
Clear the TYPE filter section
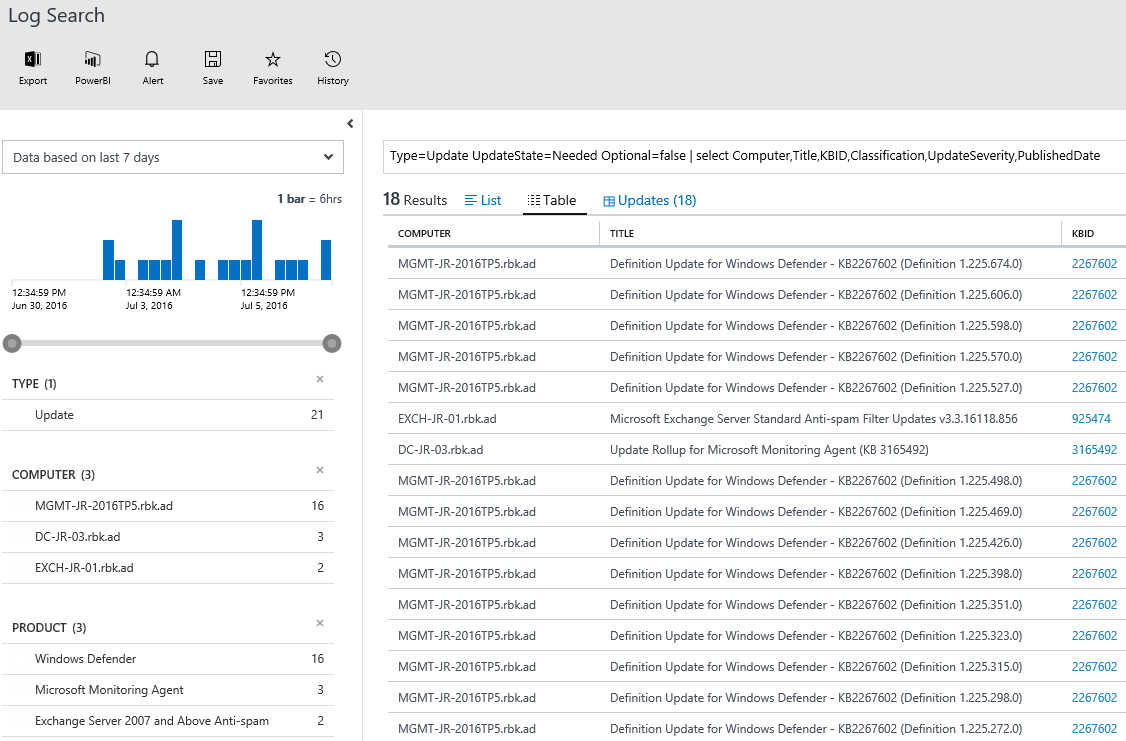[320, 379]
